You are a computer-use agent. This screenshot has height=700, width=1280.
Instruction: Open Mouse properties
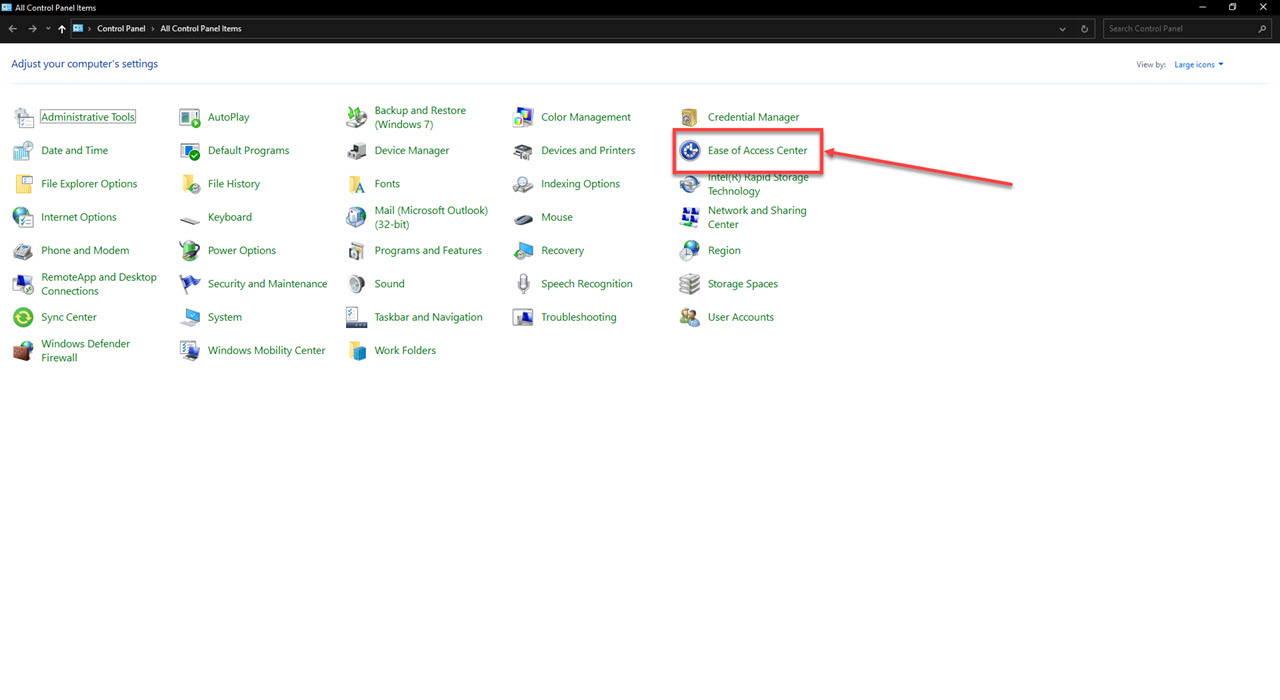557,216
